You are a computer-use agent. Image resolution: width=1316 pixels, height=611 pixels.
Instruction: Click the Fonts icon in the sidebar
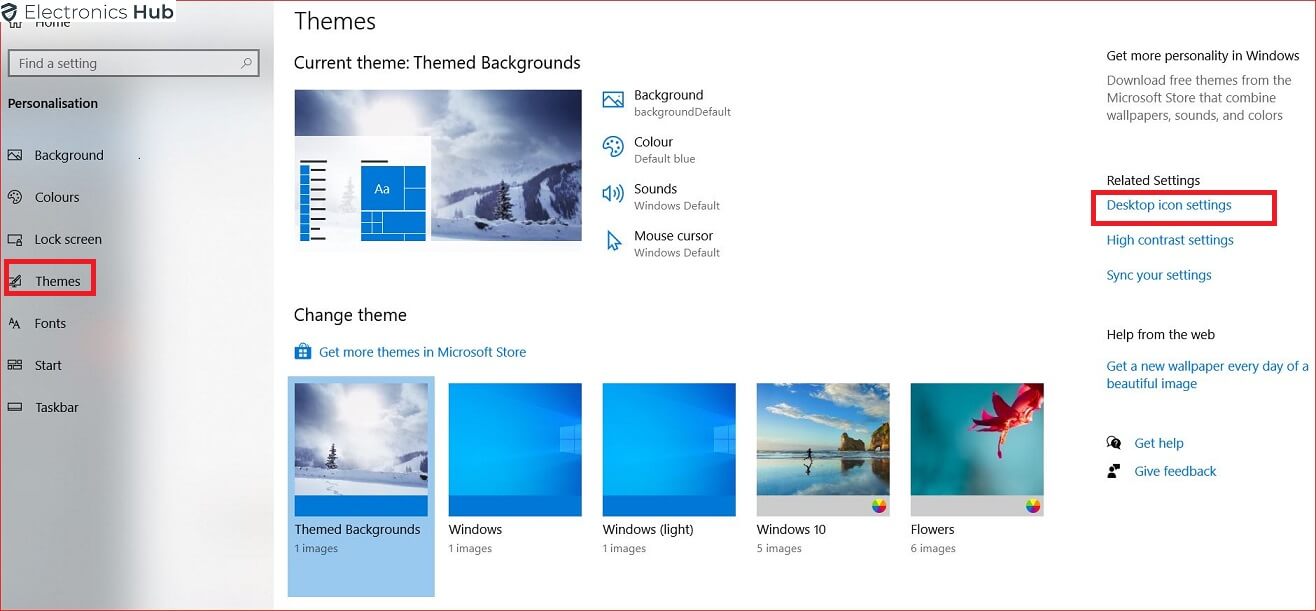pos(18,323)
